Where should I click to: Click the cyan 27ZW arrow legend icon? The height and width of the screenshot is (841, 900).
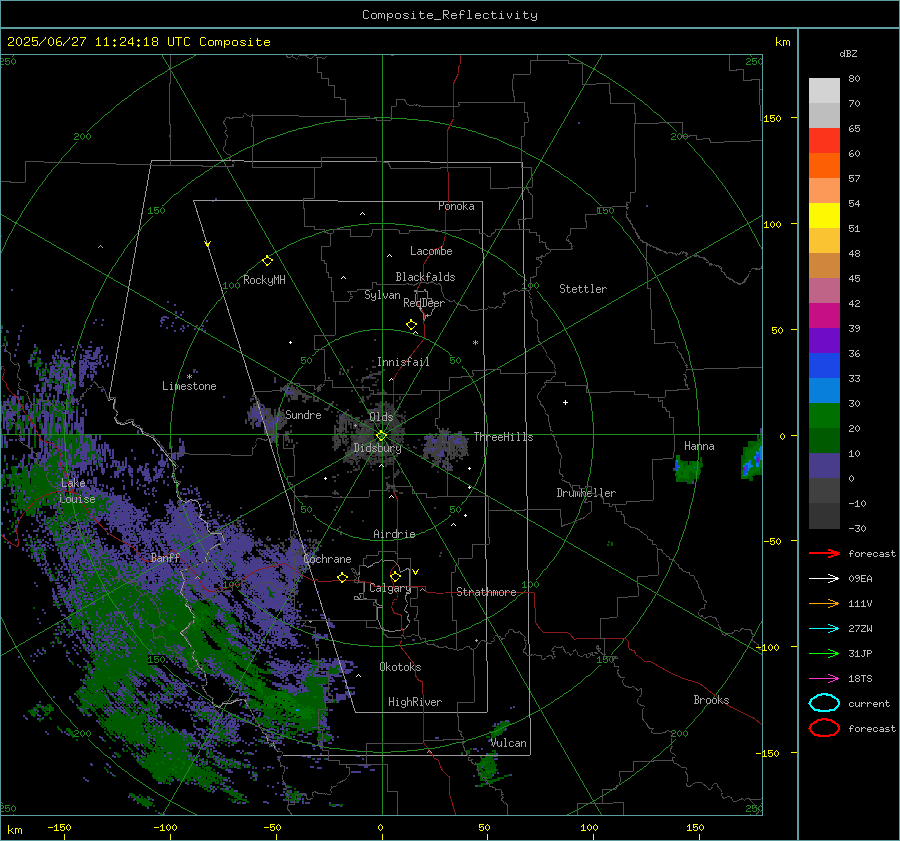click(824, 628)
